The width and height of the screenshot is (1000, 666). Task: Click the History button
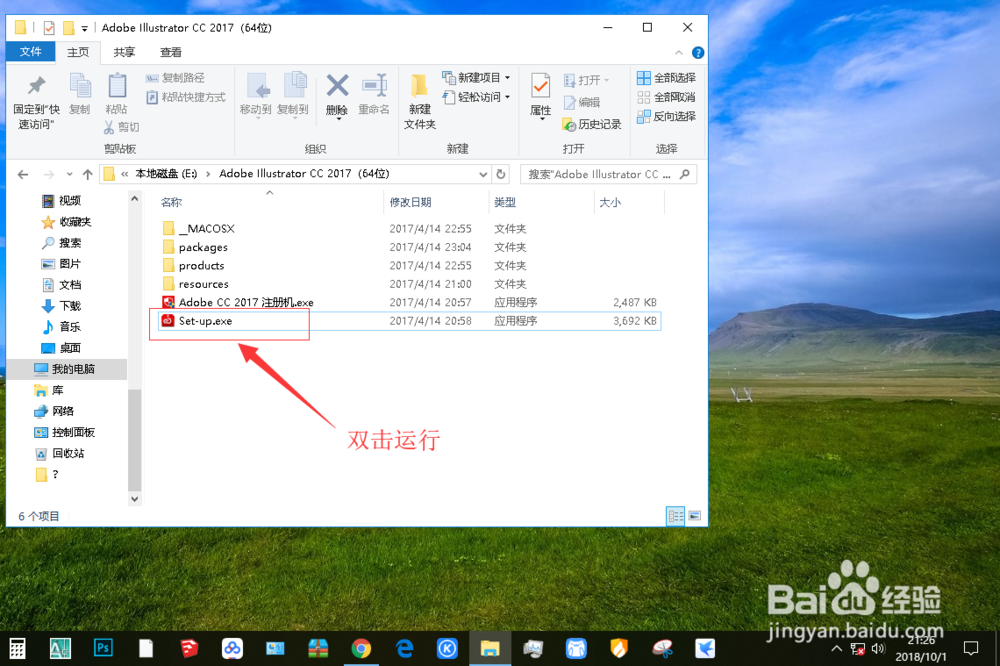point(591,124)
